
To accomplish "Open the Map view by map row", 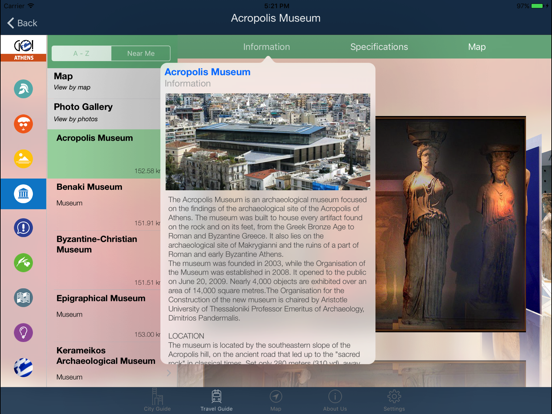I will (x=104, y=82).
